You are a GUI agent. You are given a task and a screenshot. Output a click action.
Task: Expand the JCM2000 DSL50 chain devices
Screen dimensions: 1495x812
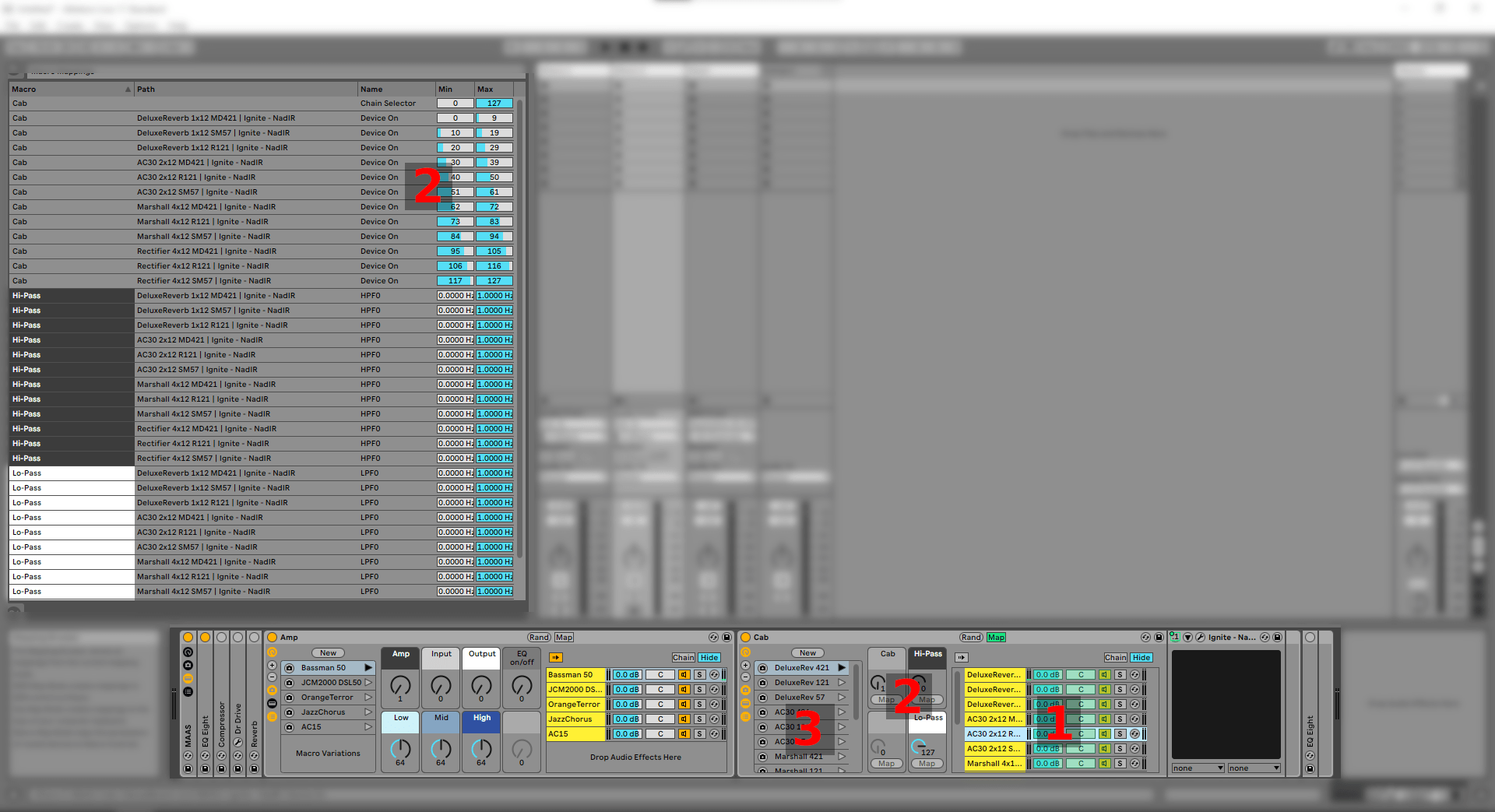click(x=369, y=682)
